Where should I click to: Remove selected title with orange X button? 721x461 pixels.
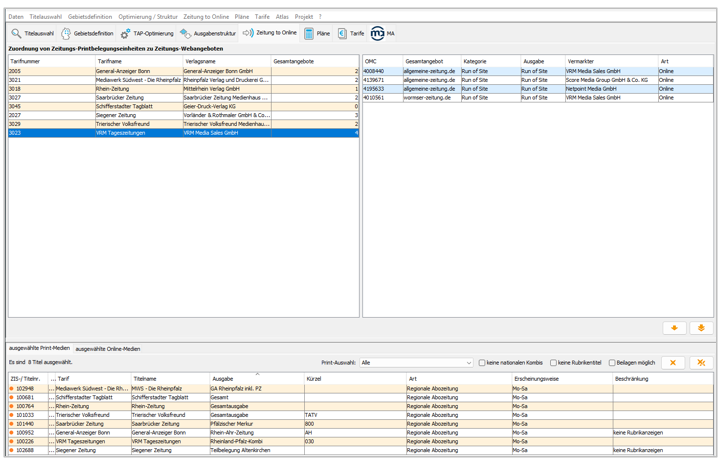coord(673,363)
